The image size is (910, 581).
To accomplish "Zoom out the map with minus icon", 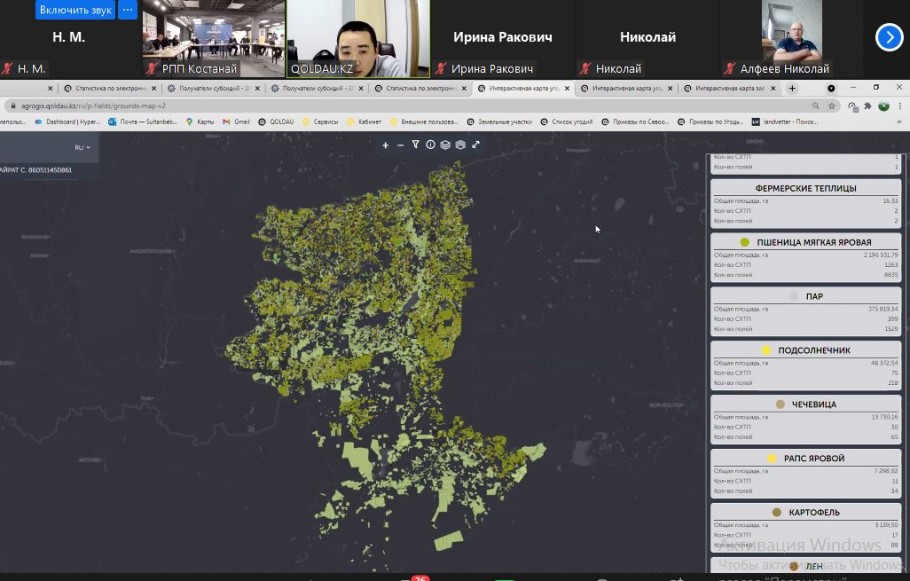I will click(400, 145).
